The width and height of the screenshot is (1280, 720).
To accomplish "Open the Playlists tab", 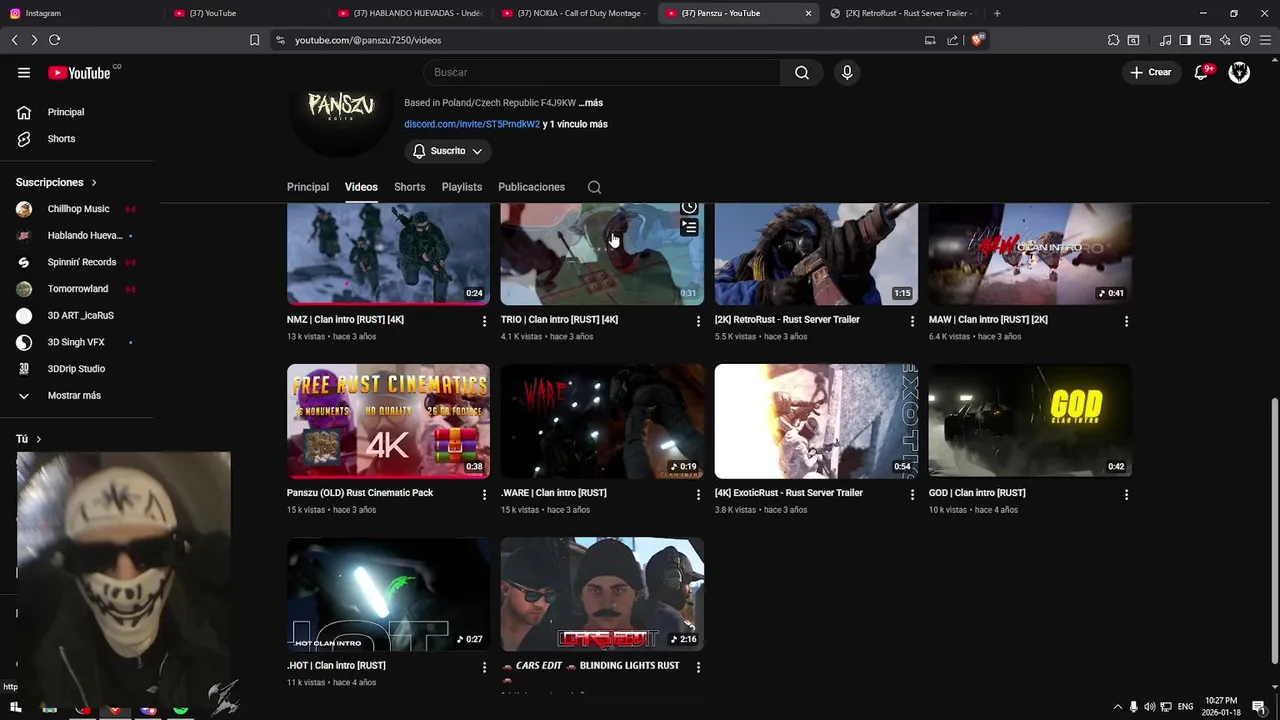I will click(462, 187).
